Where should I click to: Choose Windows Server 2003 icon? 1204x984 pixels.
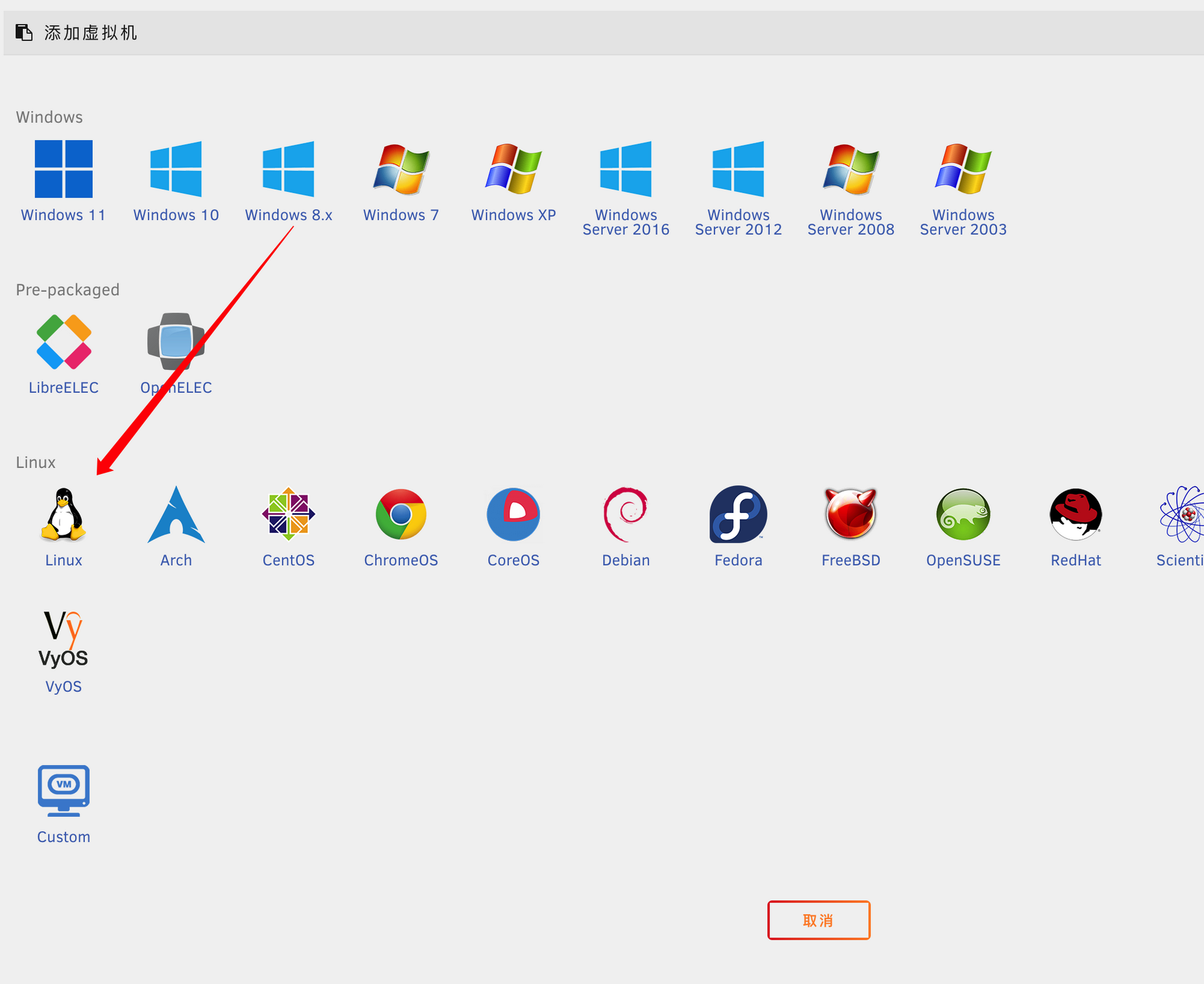963,169
